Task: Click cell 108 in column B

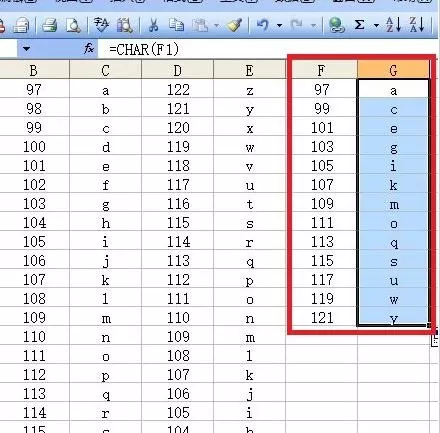Action: 34,298
